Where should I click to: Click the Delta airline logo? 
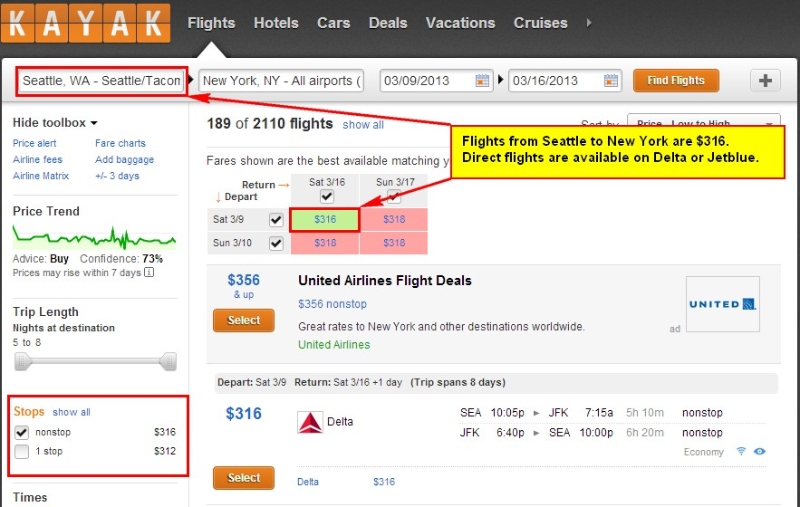point(310,422)
